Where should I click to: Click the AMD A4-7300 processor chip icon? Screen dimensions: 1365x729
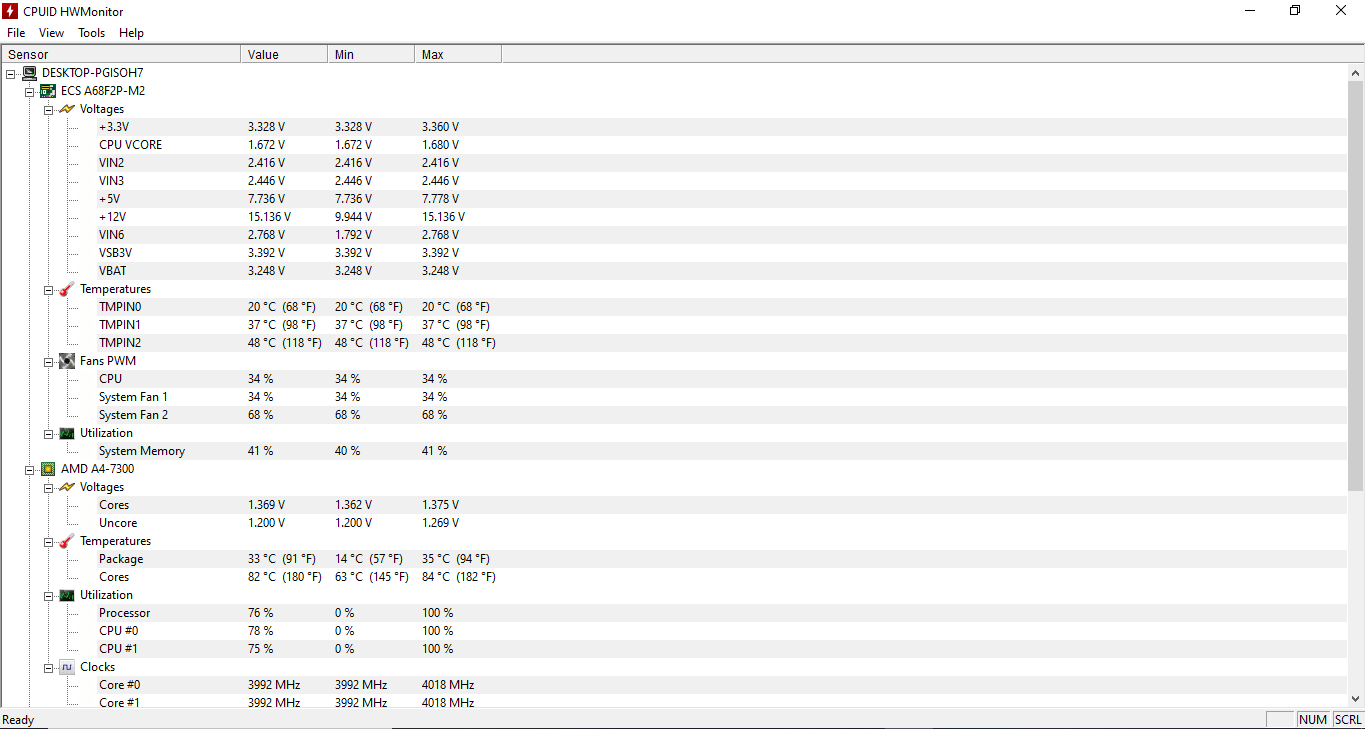coord(48,469)
